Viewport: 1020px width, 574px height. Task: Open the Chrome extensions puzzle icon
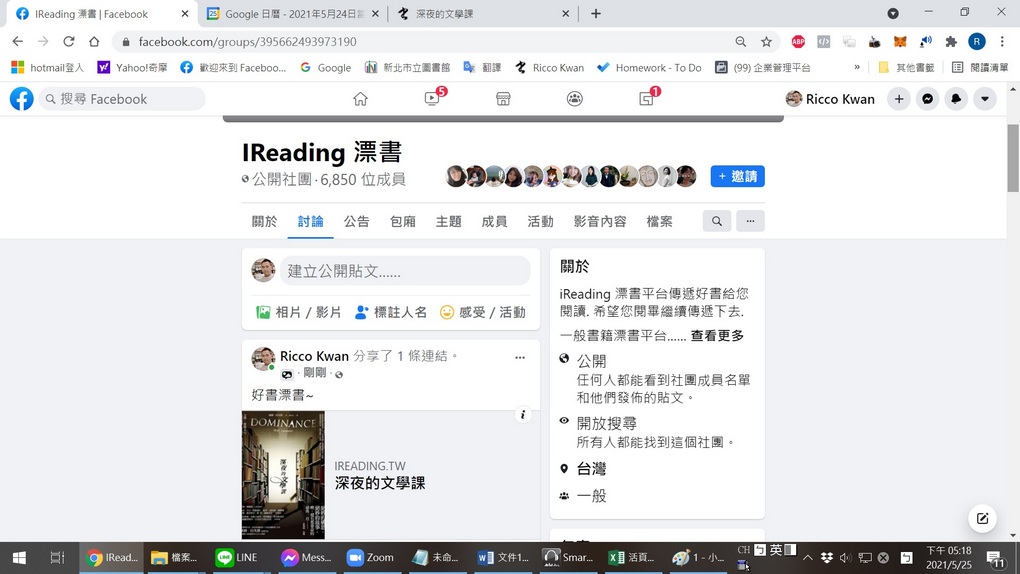(951, 42)
